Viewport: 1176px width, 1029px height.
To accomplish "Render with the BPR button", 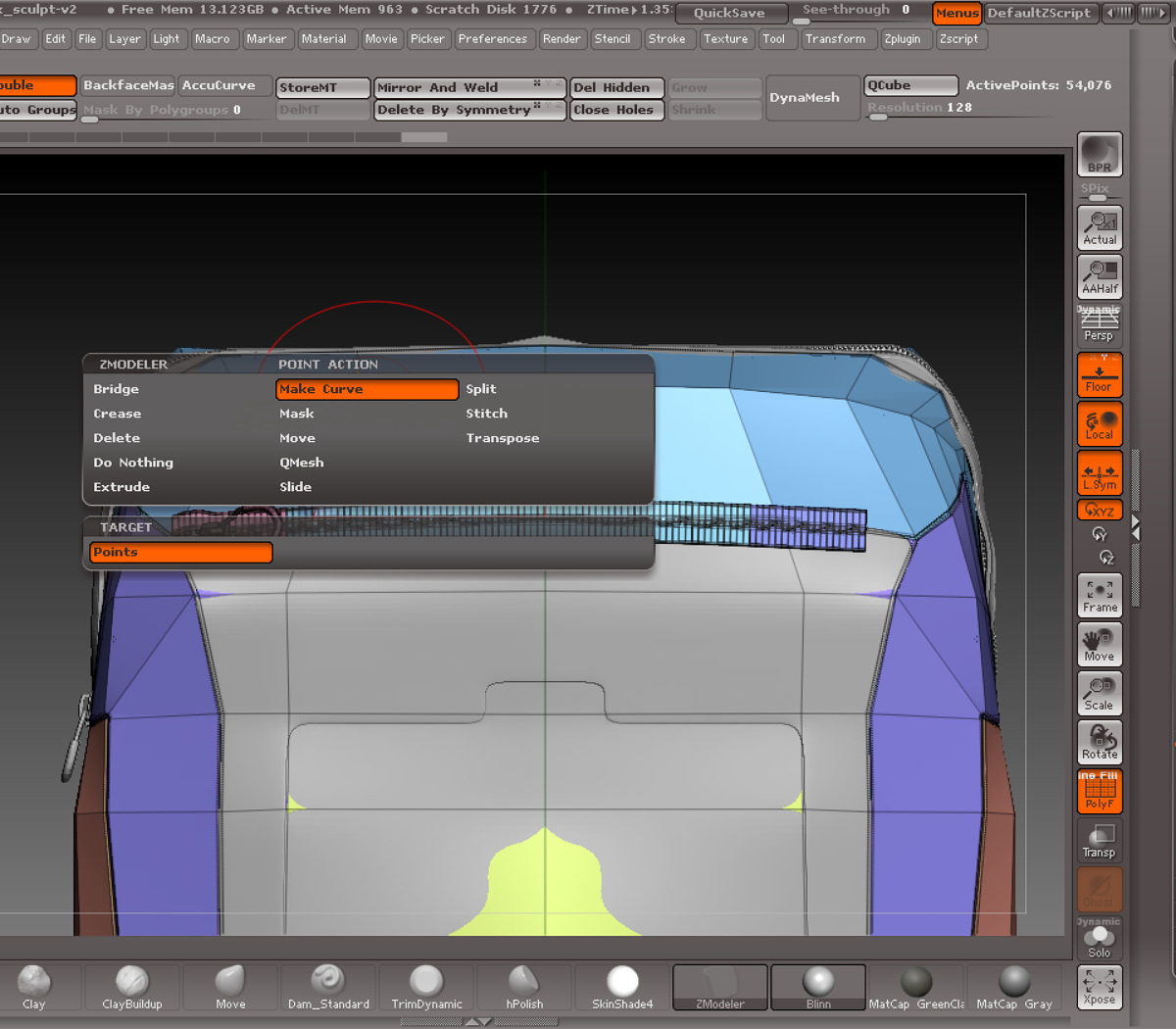I will pyautogui.click(x=1100, y=155).
